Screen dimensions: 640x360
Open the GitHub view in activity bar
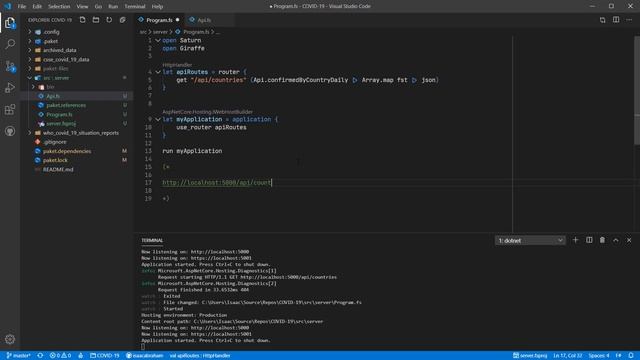coord(10,131)
